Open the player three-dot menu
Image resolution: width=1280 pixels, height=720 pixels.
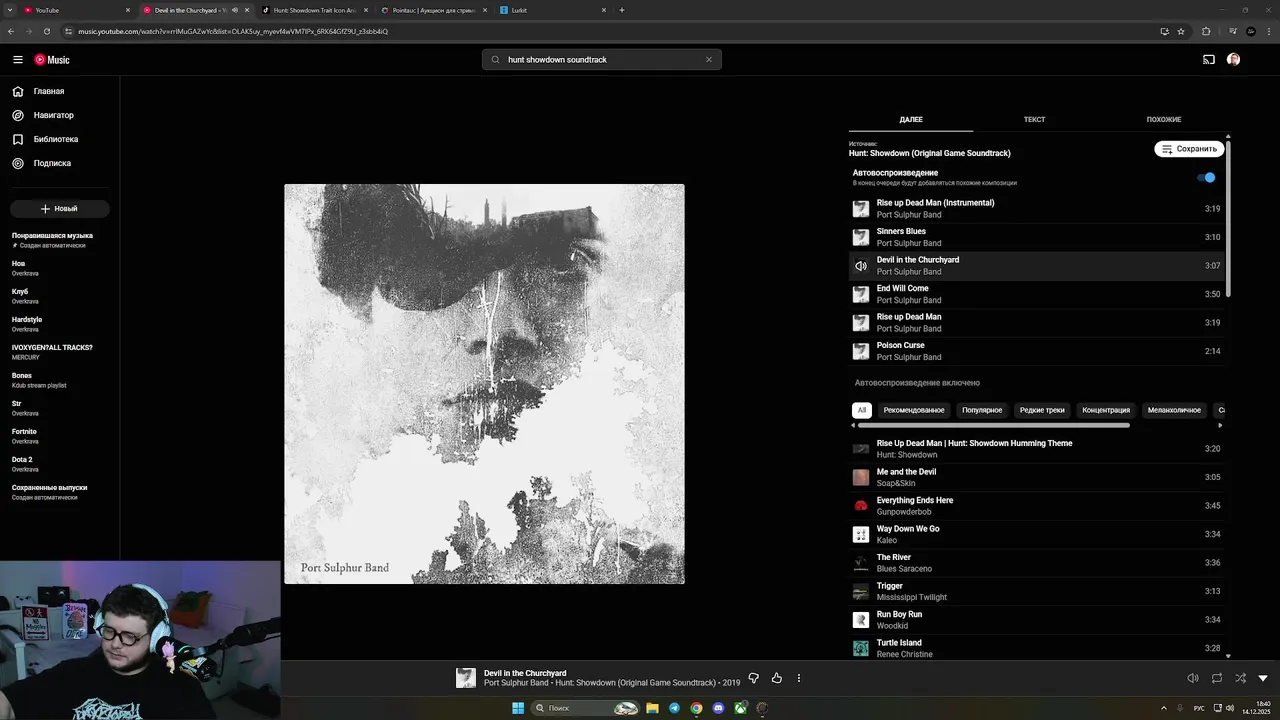[798, 678]
